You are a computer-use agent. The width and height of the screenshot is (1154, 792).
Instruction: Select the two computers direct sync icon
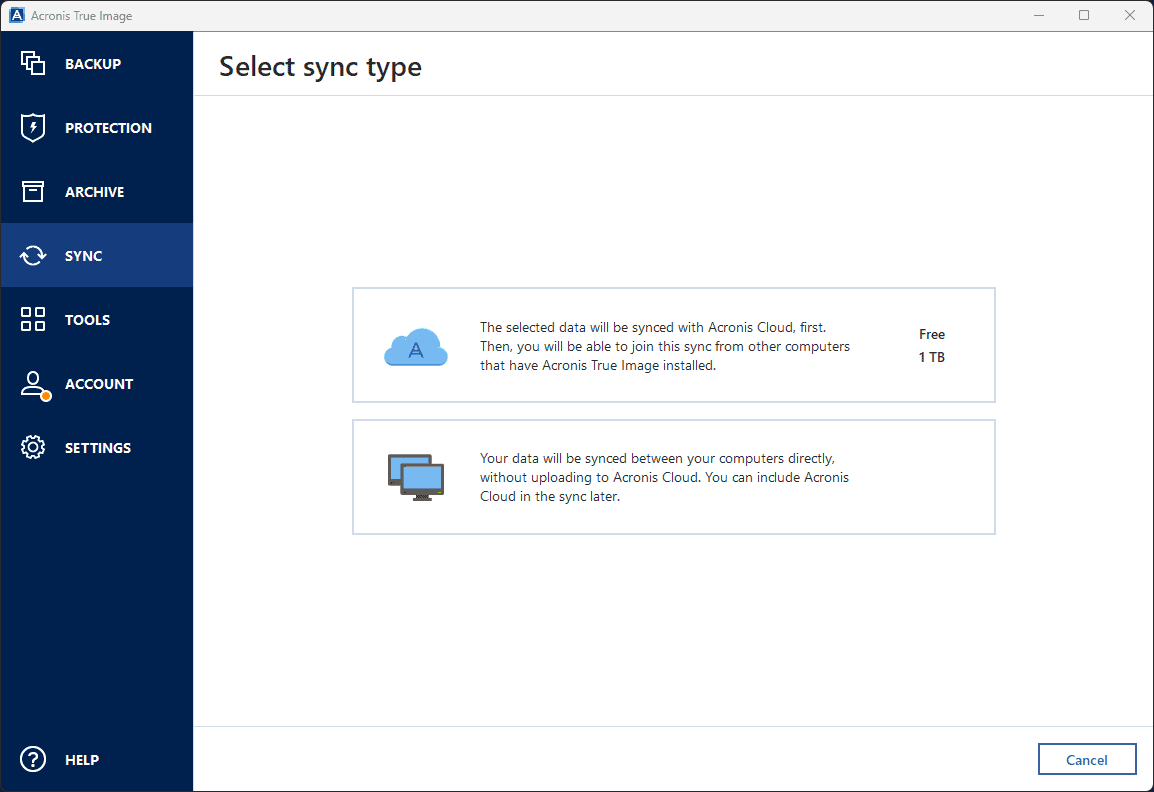click(416, 476)
